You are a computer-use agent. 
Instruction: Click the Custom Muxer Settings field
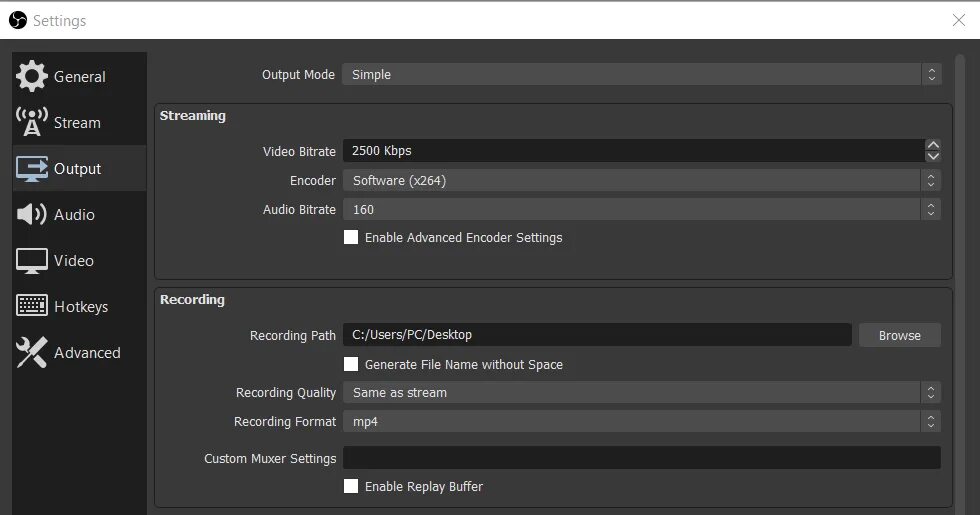tap(642, 458)
